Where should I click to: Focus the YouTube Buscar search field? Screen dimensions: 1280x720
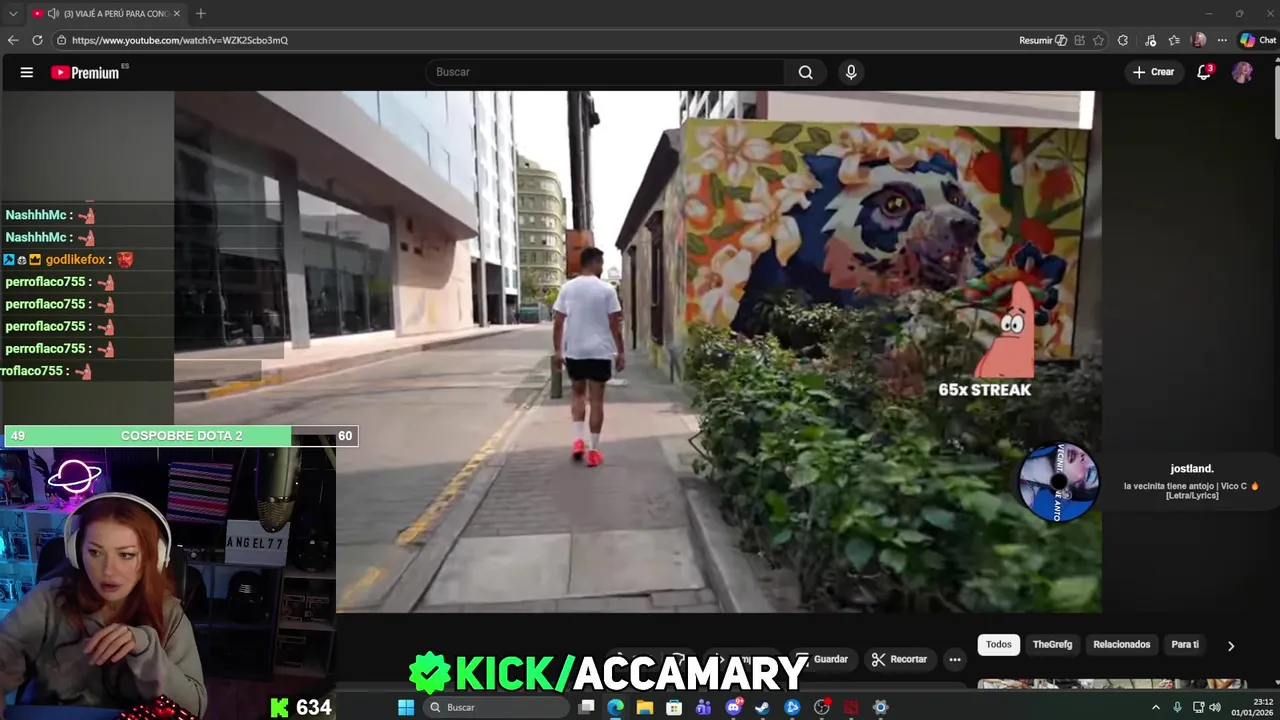tap(605, 72)
